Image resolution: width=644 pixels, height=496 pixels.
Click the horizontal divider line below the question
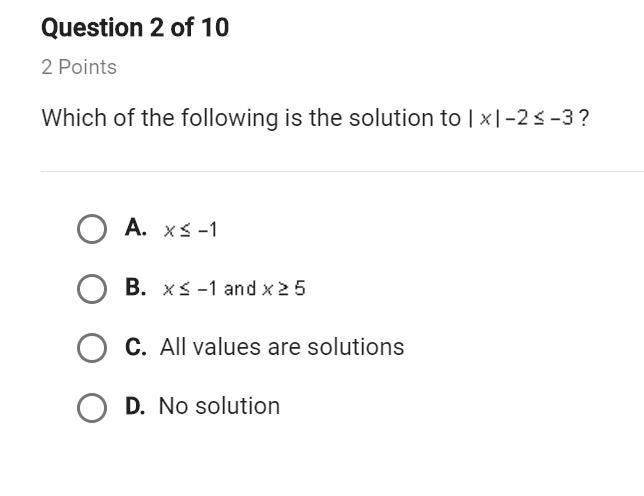[x=342, y=172]
